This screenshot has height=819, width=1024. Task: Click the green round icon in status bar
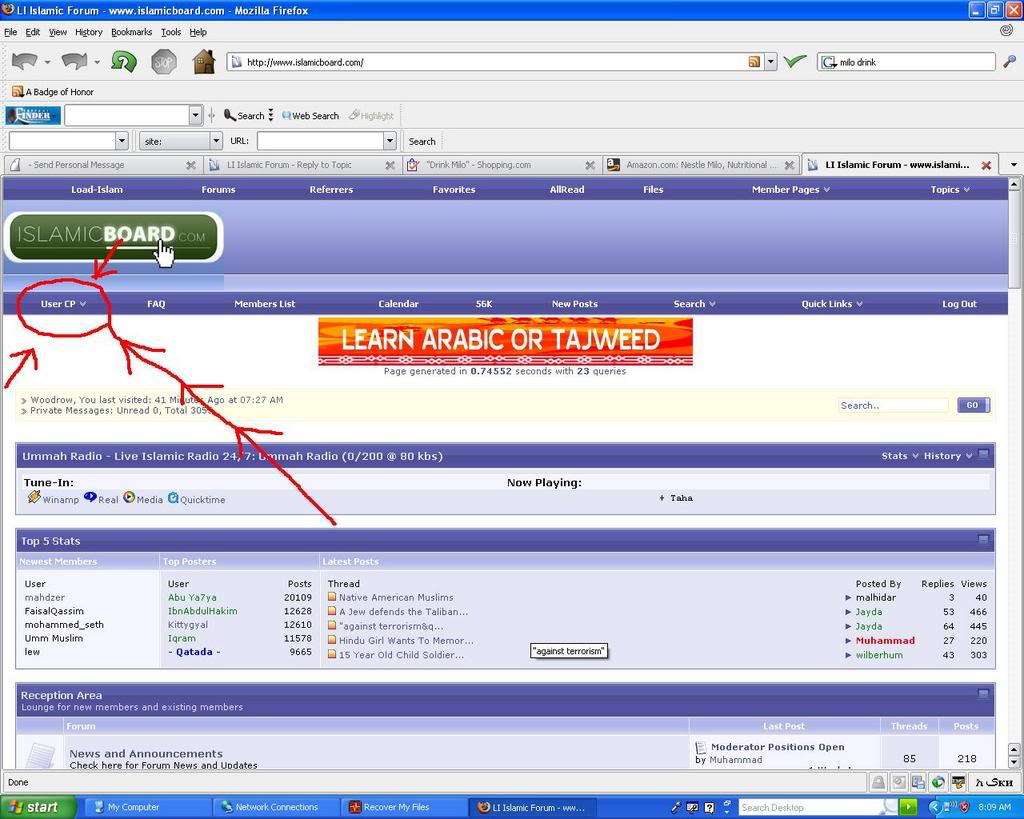pos(938,782)
